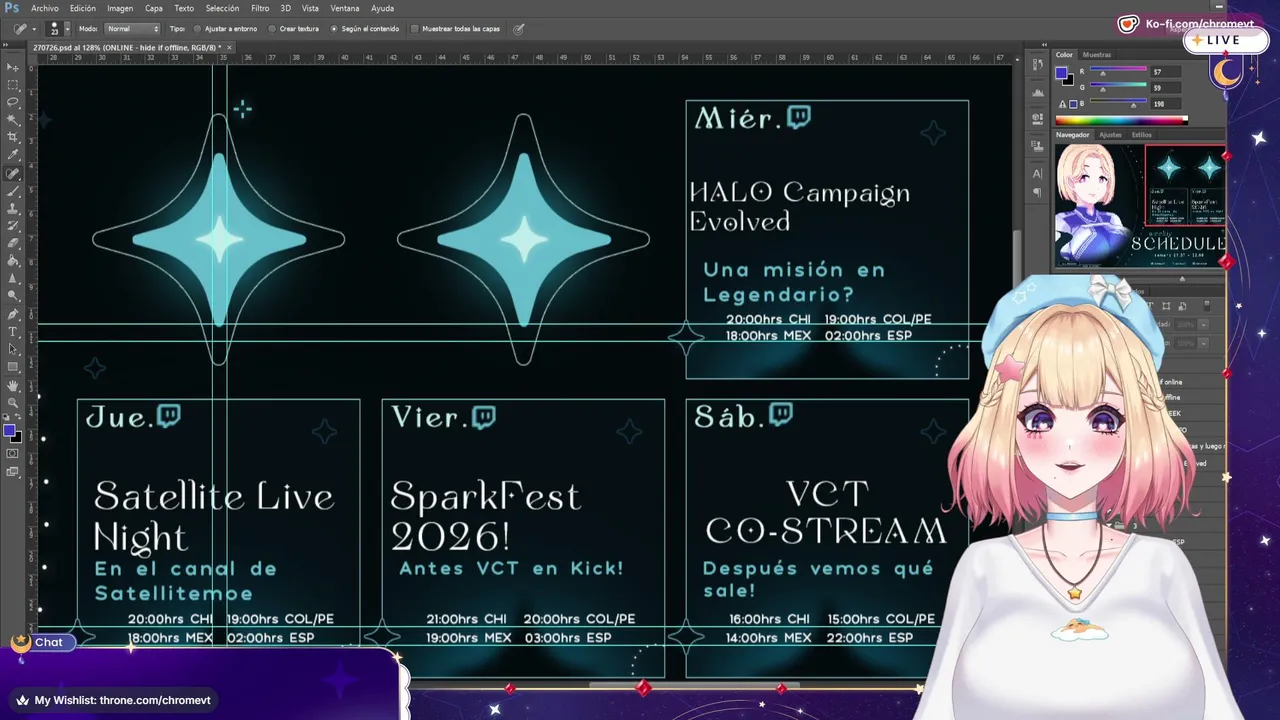1280x720 pixels.
Task: Select the Horizontal Type tool
Action: pos(13,331)
